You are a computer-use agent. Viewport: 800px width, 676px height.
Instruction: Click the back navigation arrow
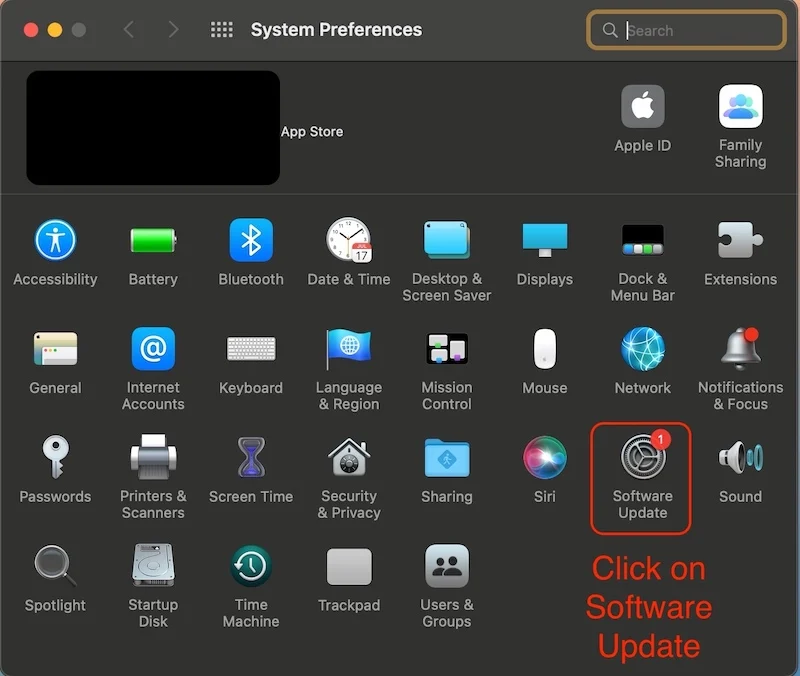129,30
